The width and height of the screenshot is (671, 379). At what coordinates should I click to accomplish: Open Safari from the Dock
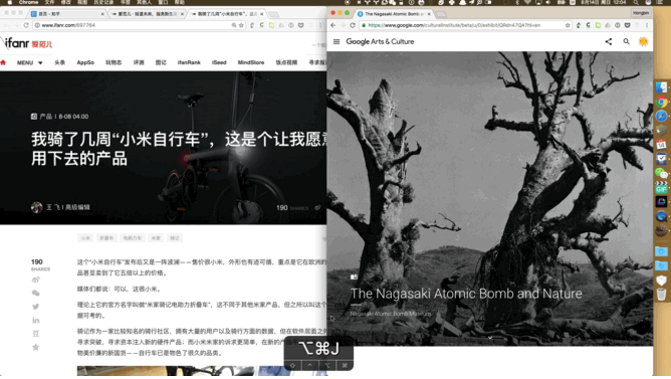pyautogui.click(x=661, y=116)
